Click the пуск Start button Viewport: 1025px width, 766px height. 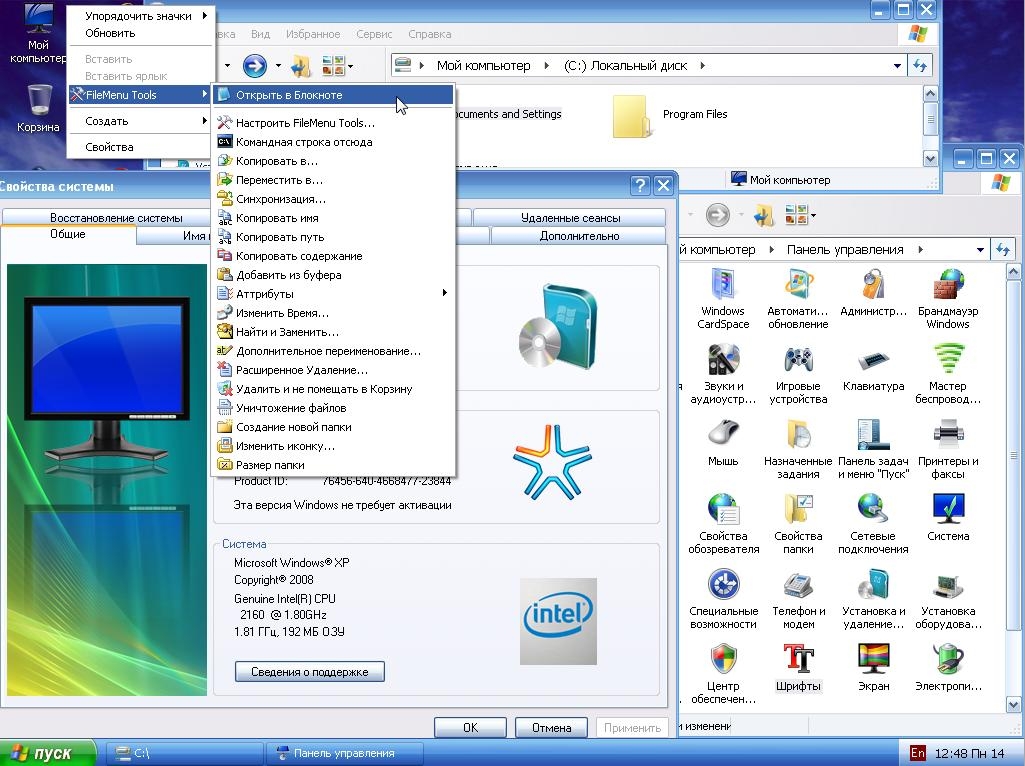(x=47, y=753)
